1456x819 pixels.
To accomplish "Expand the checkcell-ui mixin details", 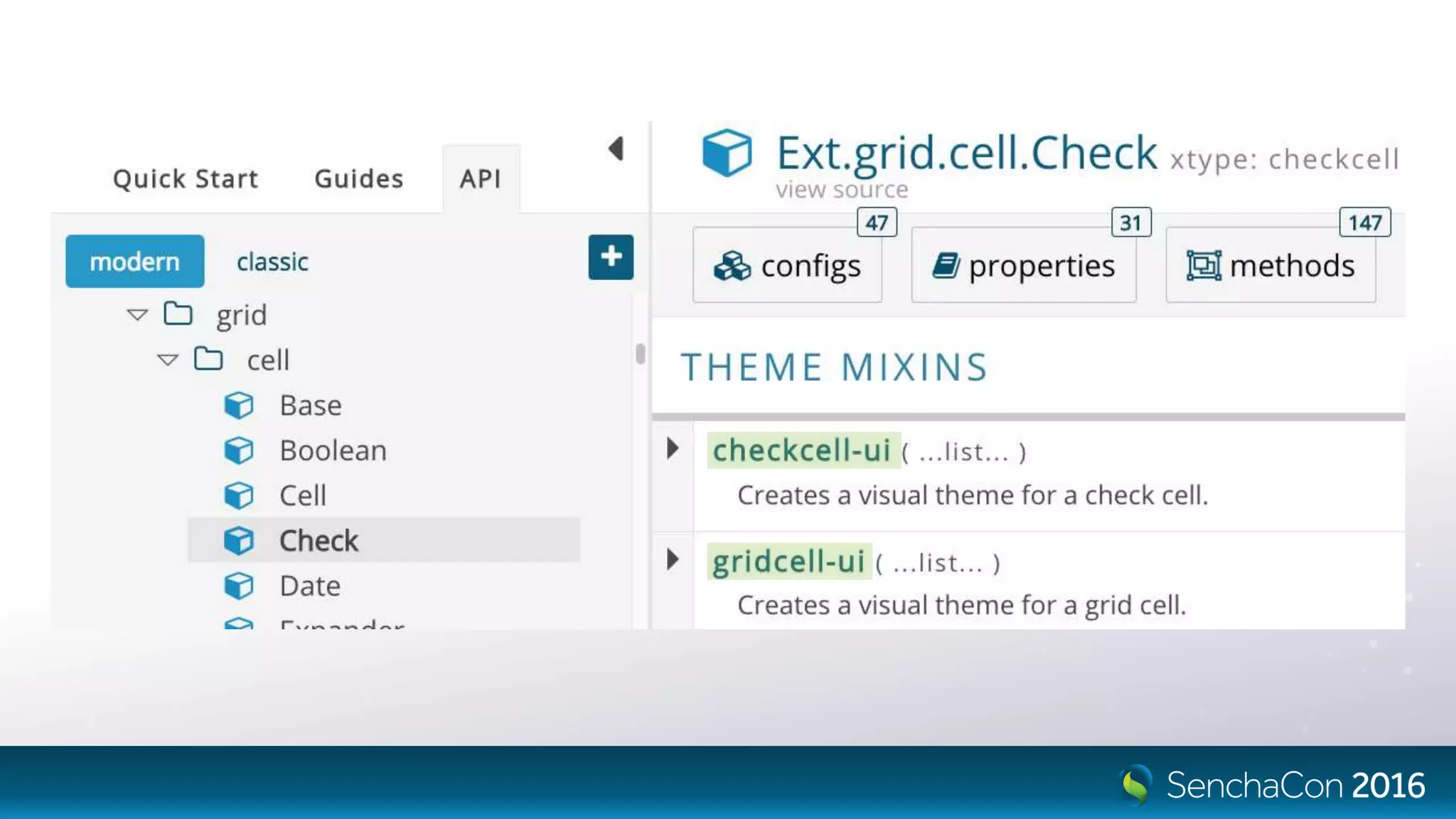I will click(673, 449).
